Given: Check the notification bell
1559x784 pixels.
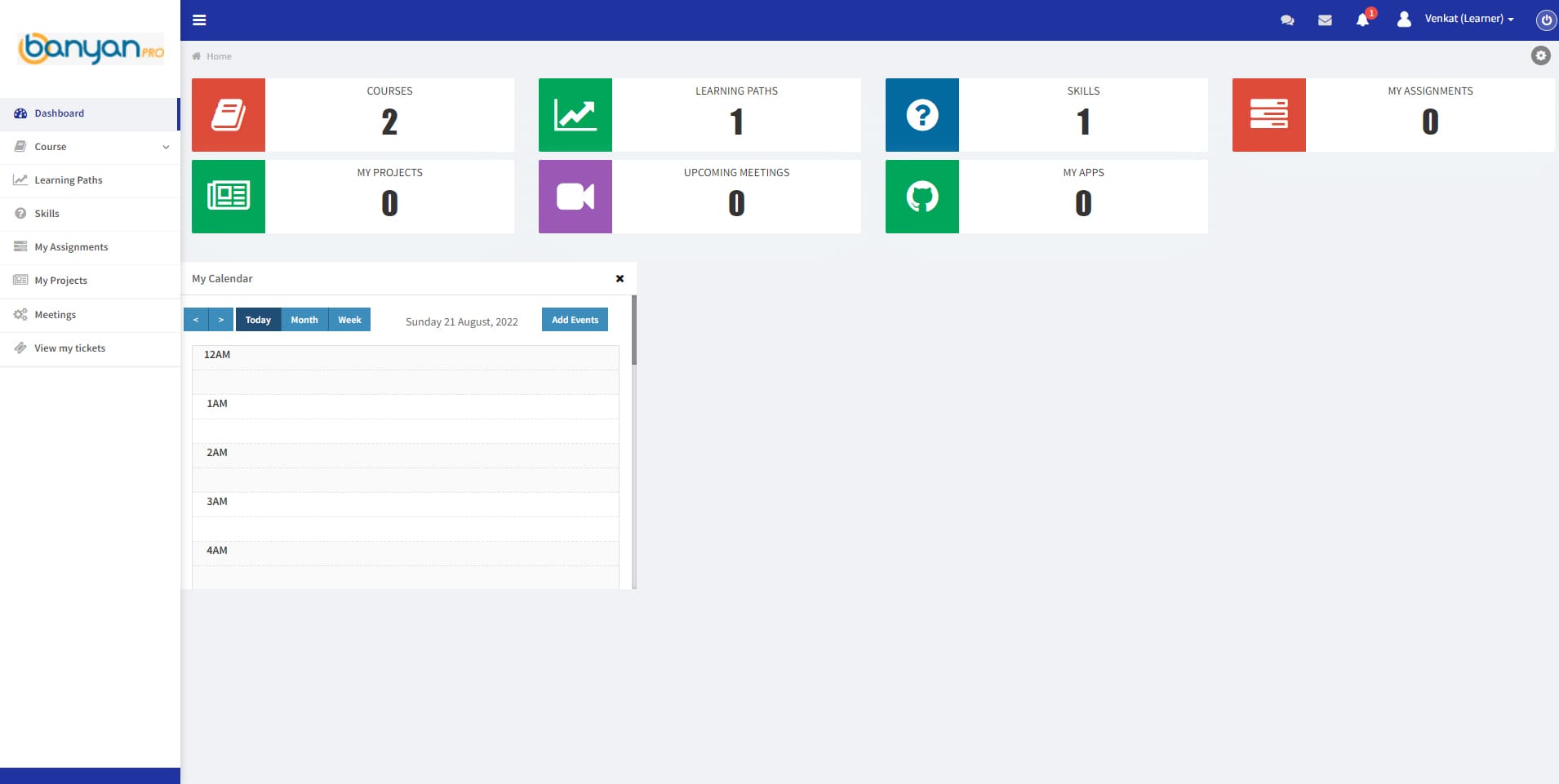Looking at the screenshot, I should (x=1362, y=20).
